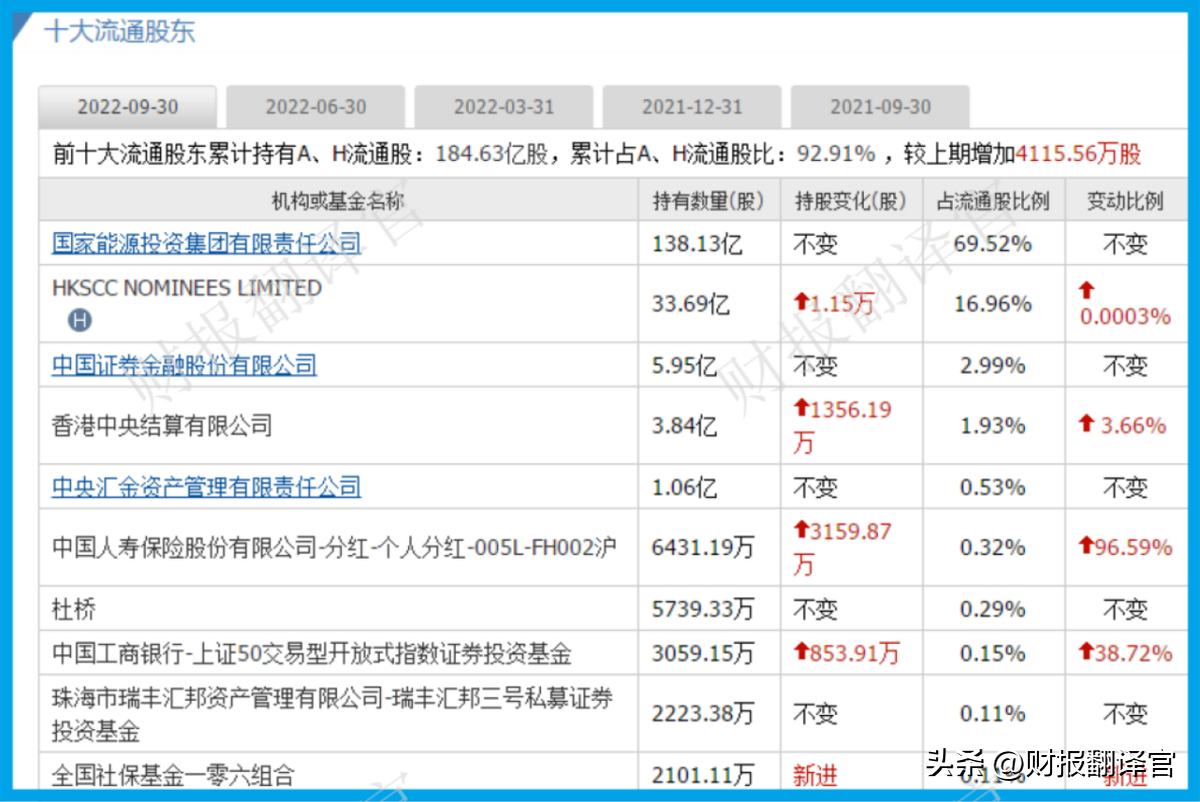The image size is (1200, 802).
Task: Open the 2022-03-31 report tab
Action: [503, 107]
